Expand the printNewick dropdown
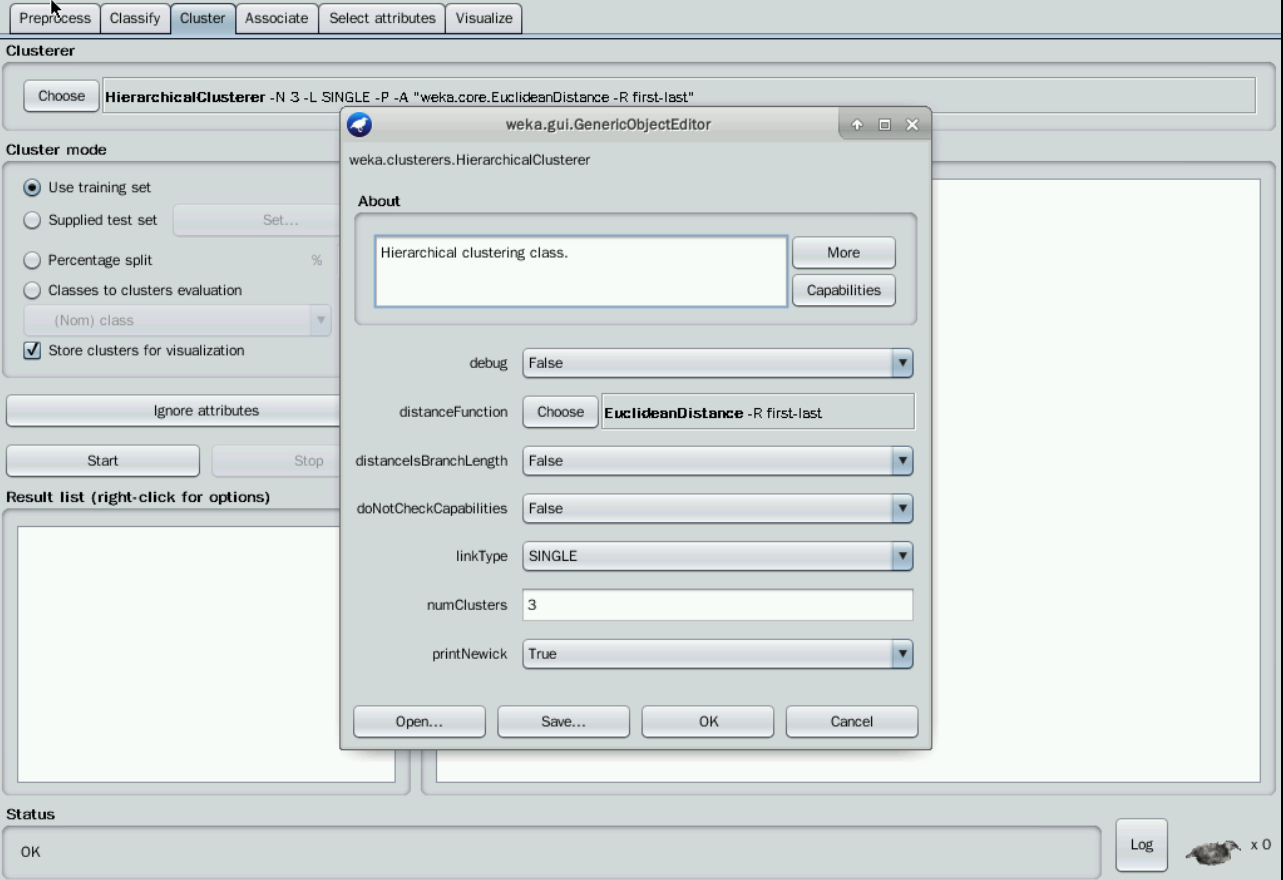 point(717,654)
